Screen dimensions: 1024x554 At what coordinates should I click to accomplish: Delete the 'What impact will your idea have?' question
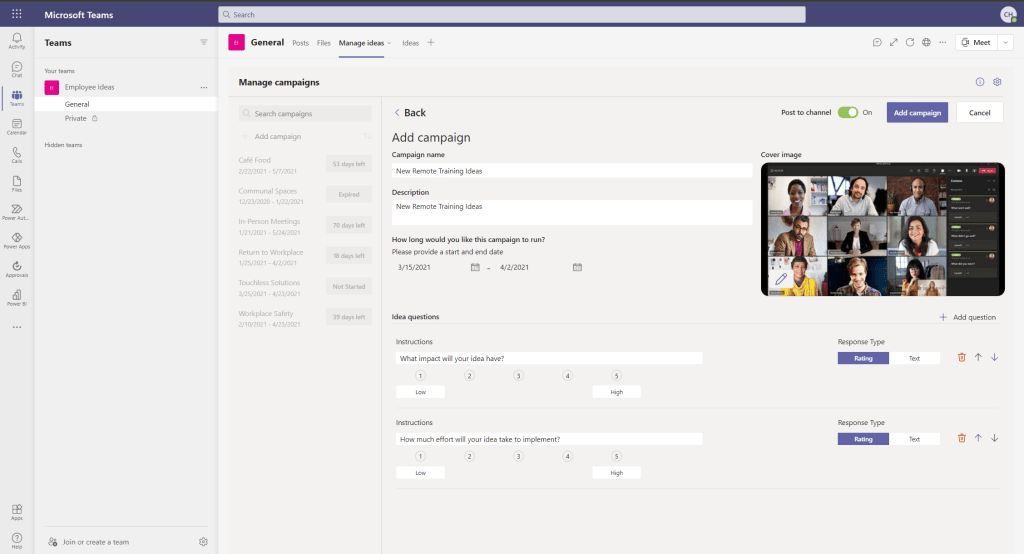[962, 357]
